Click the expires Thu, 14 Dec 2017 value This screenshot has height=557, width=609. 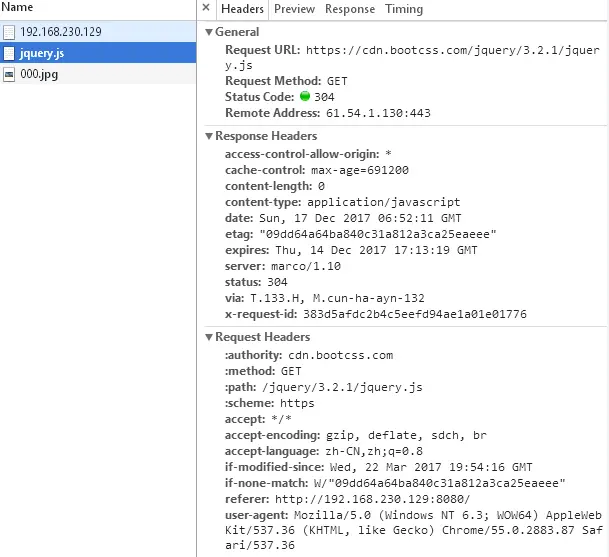pyautogui.click(x=376, y=250)
